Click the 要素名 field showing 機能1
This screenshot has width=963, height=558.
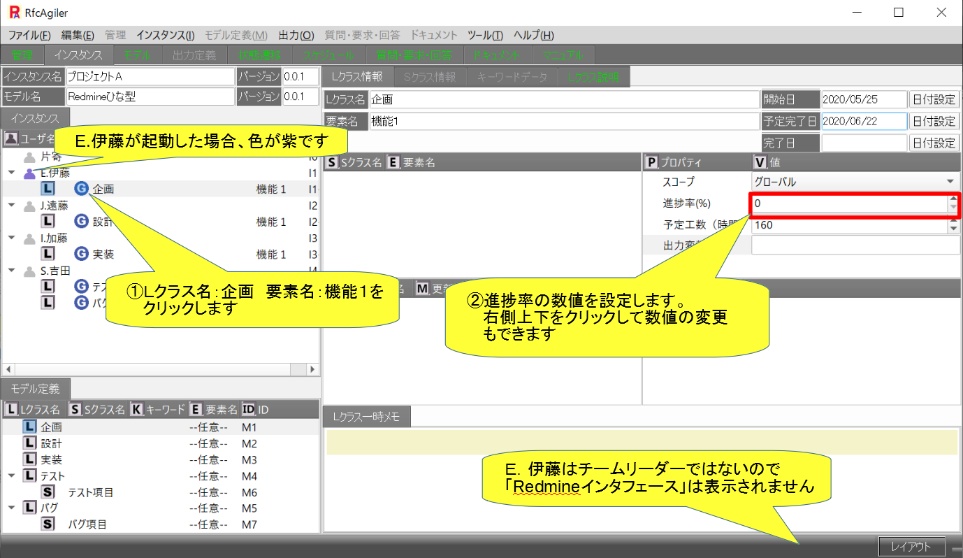[x=564, y=121]
